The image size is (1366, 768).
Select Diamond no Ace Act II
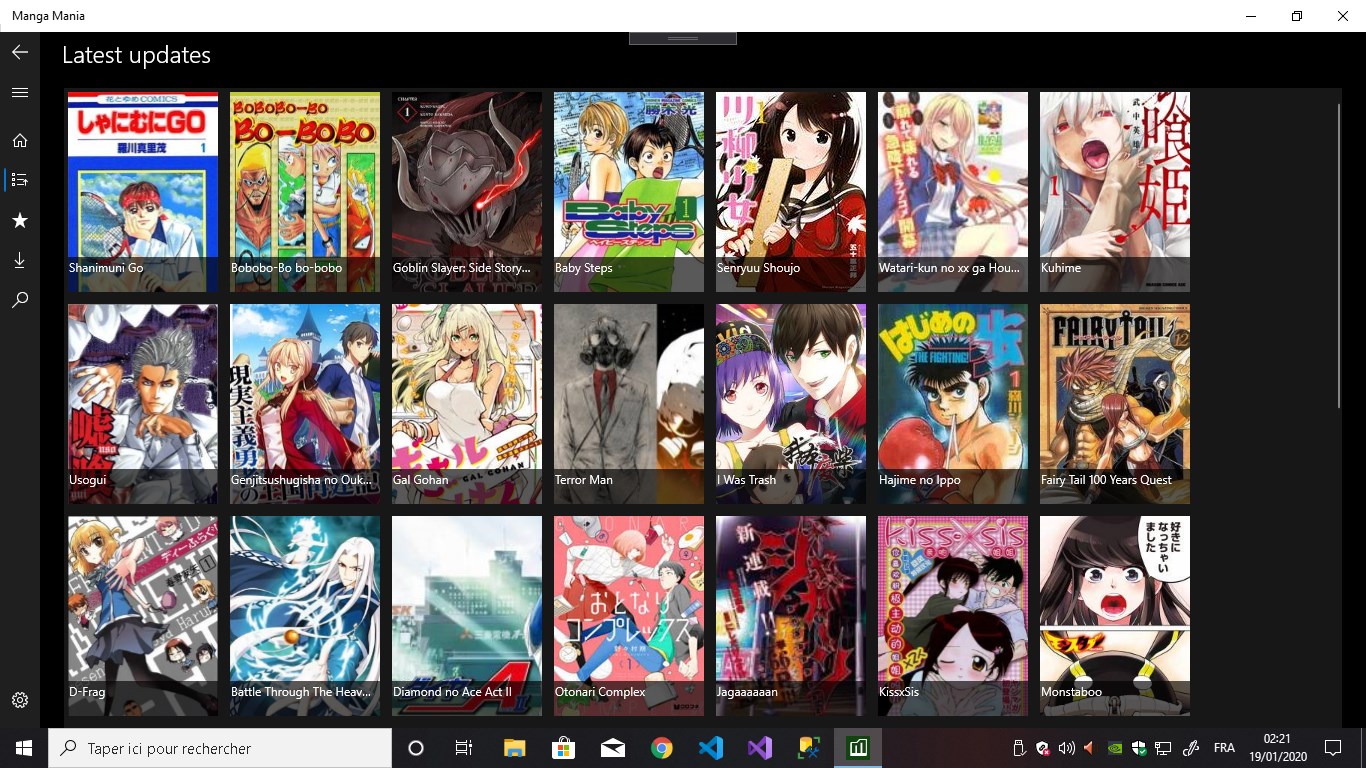pos(467,616)
